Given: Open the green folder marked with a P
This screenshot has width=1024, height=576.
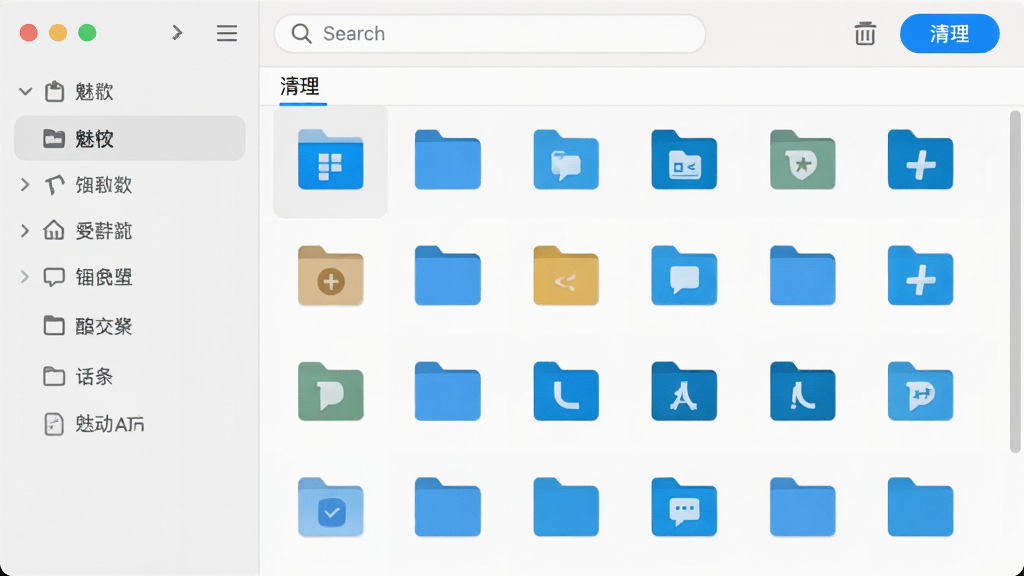Looking at the screenshot, I should (330, 392).
